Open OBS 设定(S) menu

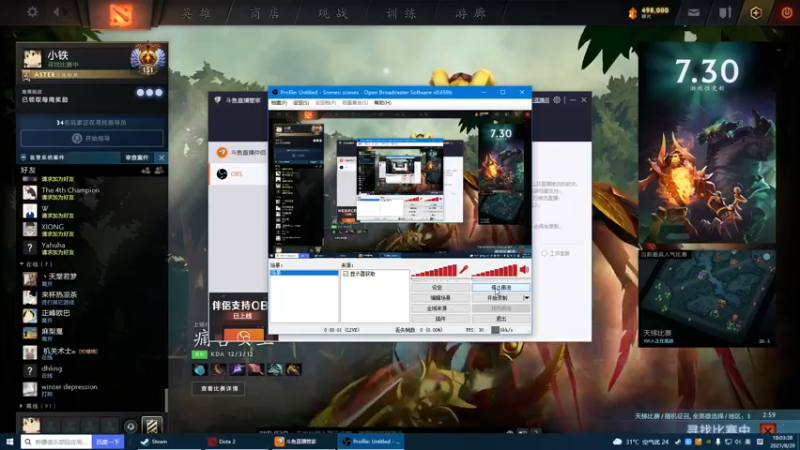coord(301,103)
